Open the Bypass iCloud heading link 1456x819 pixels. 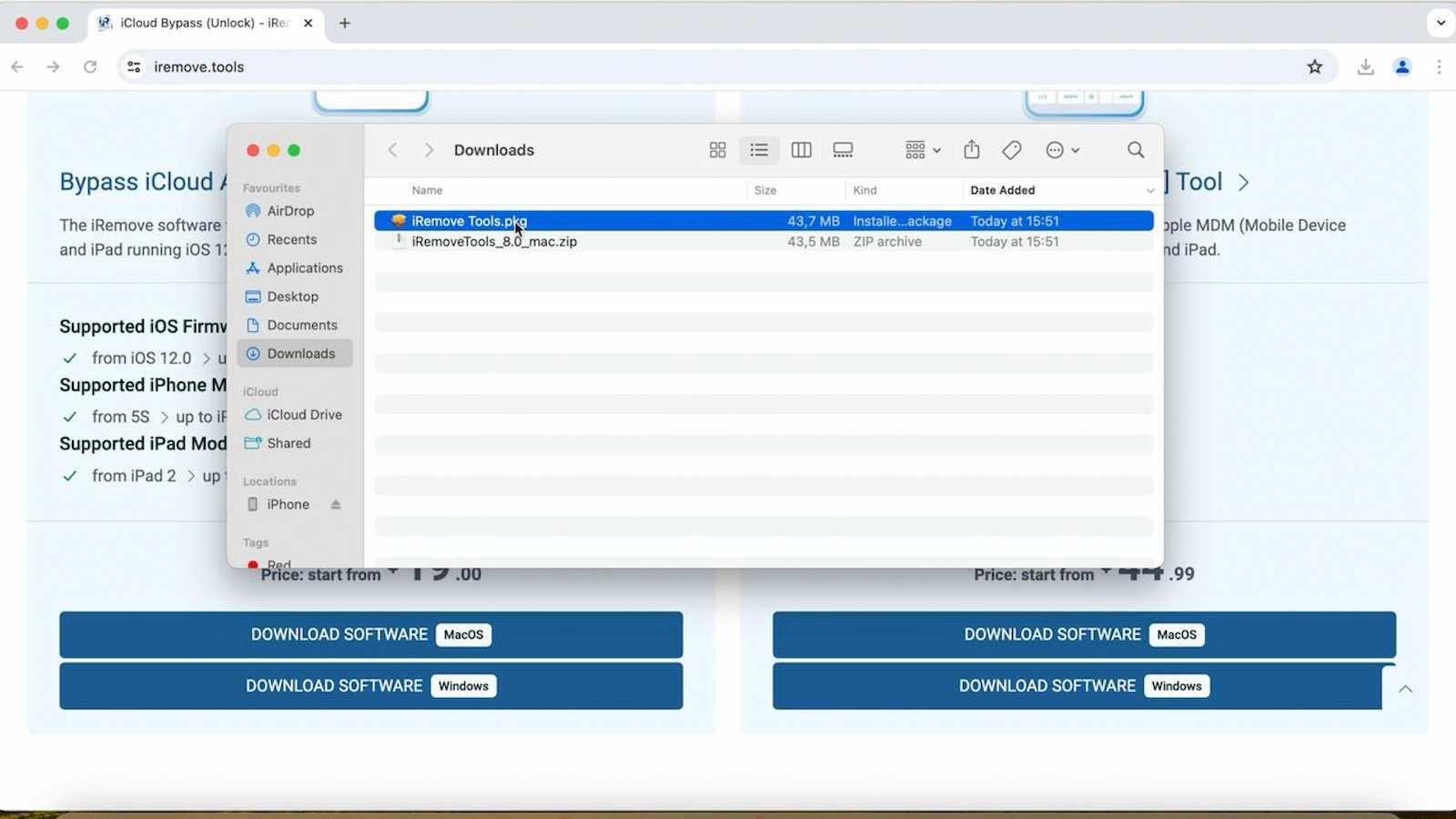(143, 182)
